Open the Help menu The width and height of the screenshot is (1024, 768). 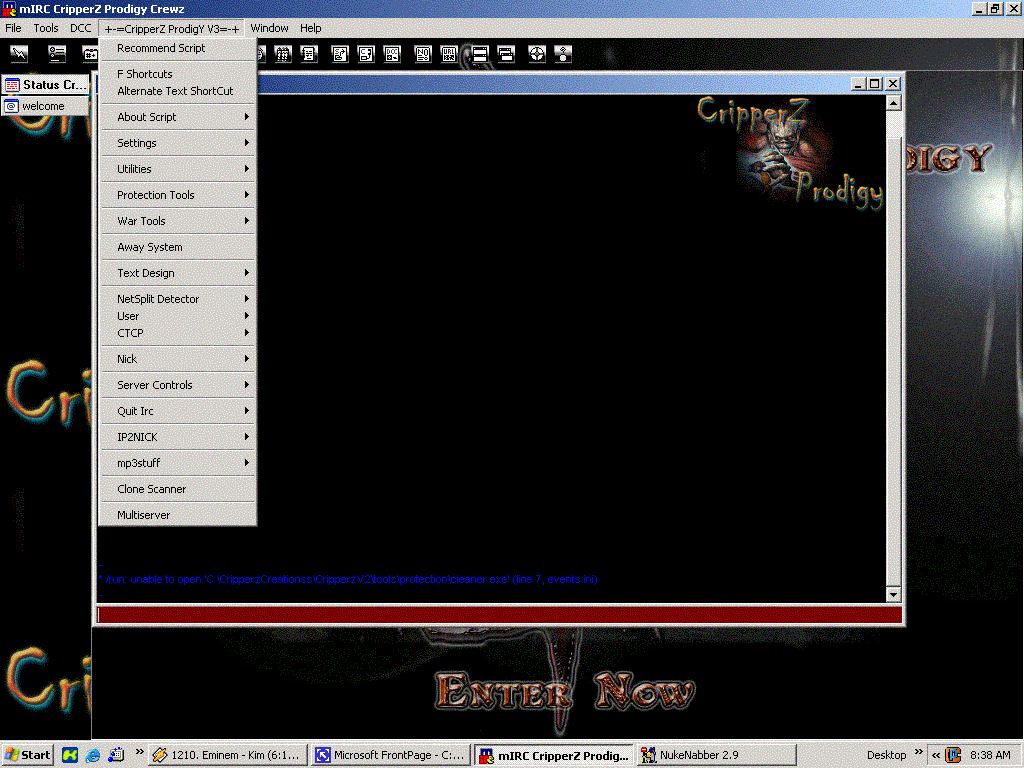[x=310, y=28]
